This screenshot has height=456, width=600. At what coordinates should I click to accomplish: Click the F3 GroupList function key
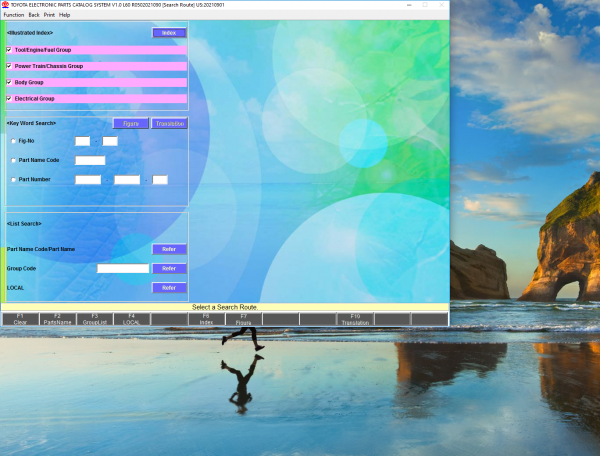(95, 319)
